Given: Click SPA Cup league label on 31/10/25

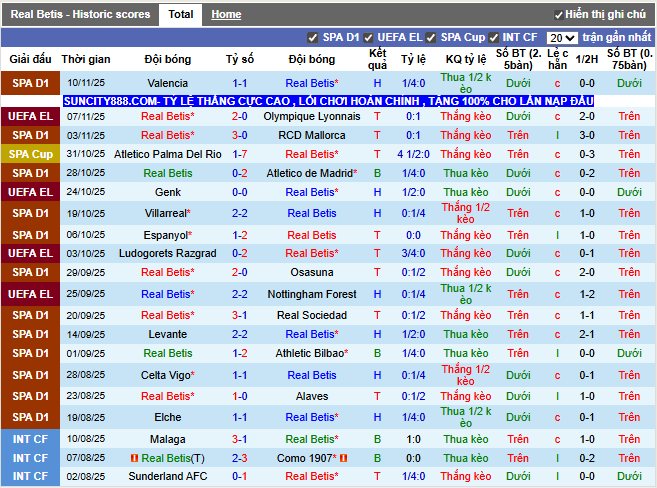Looking at the screenshot, I should (31, 154).
